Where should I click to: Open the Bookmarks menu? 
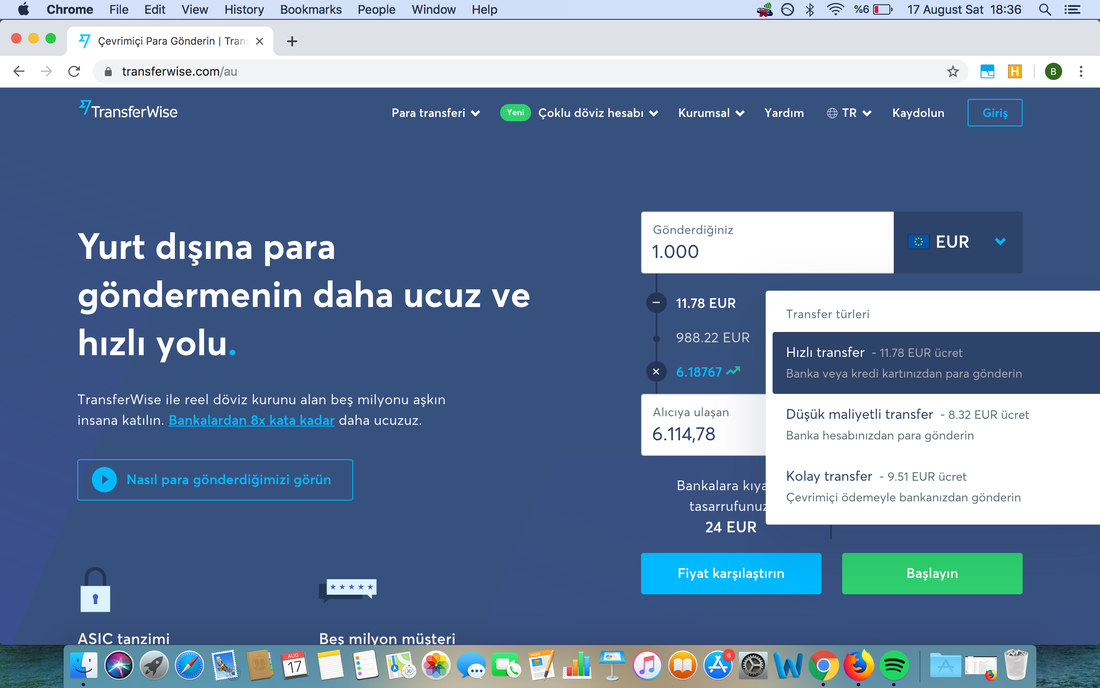pyautogui.click(x=311, y=10)
